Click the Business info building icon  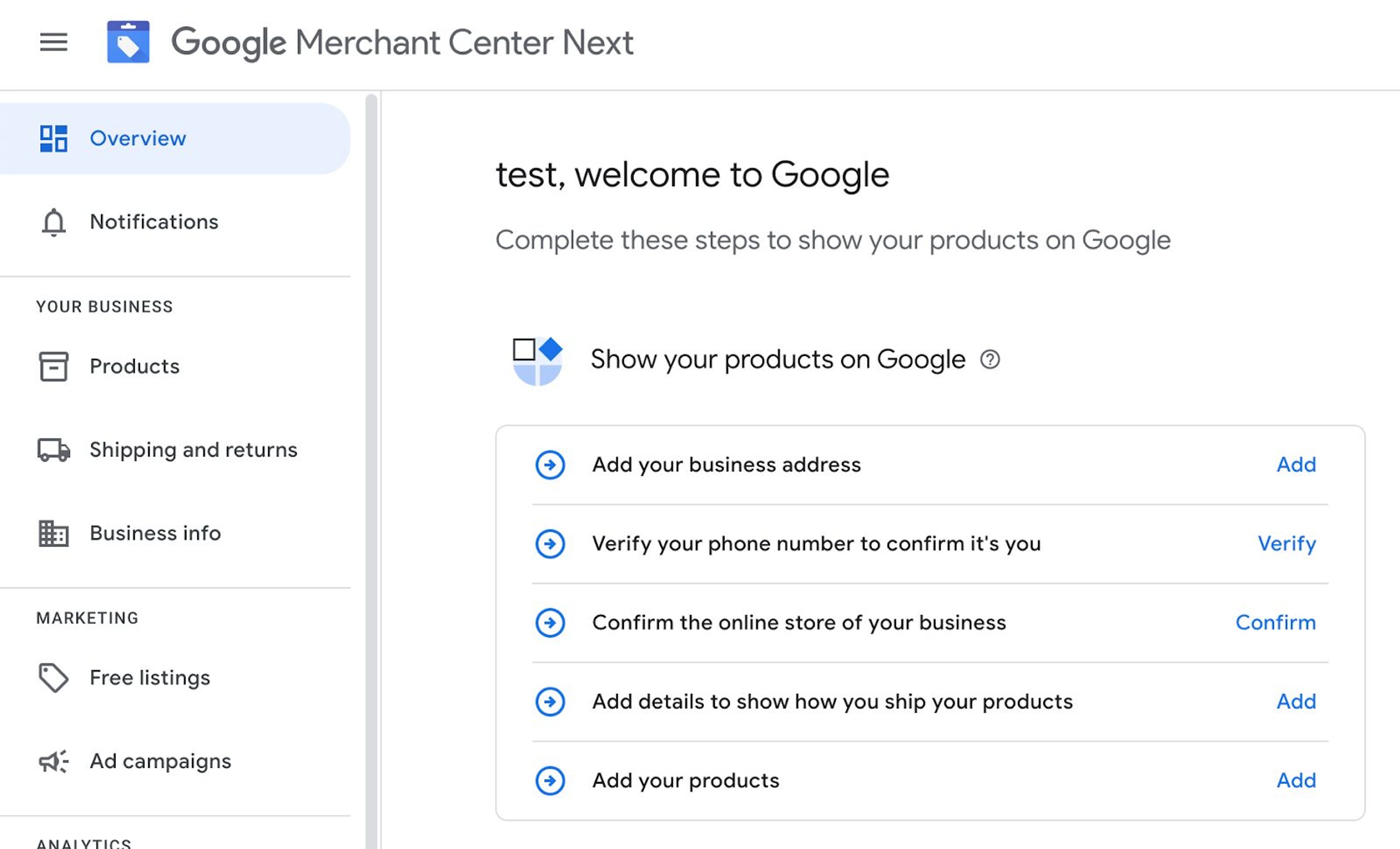tap(53, 533)
